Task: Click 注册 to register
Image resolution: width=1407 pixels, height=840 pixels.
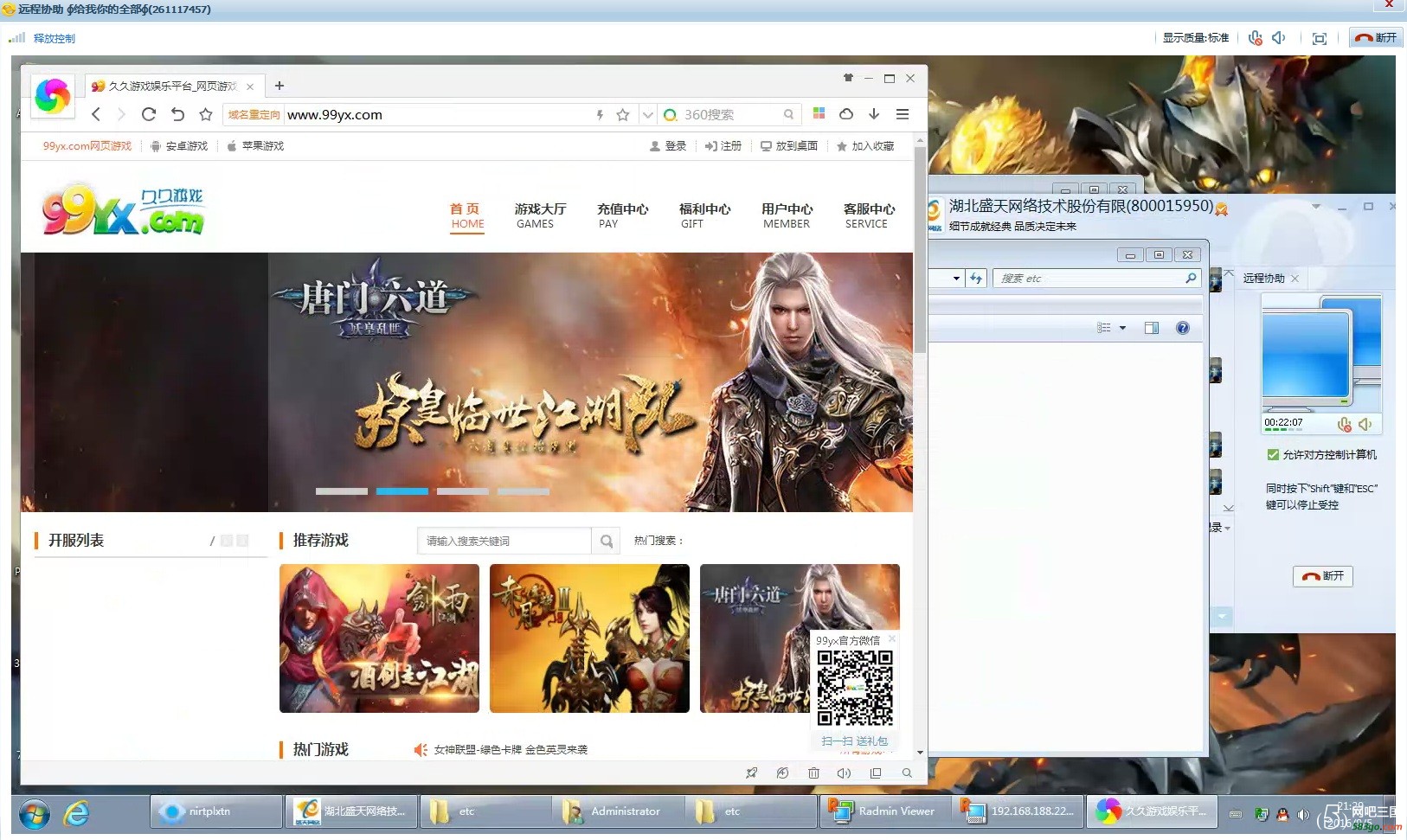Action: 723,146
